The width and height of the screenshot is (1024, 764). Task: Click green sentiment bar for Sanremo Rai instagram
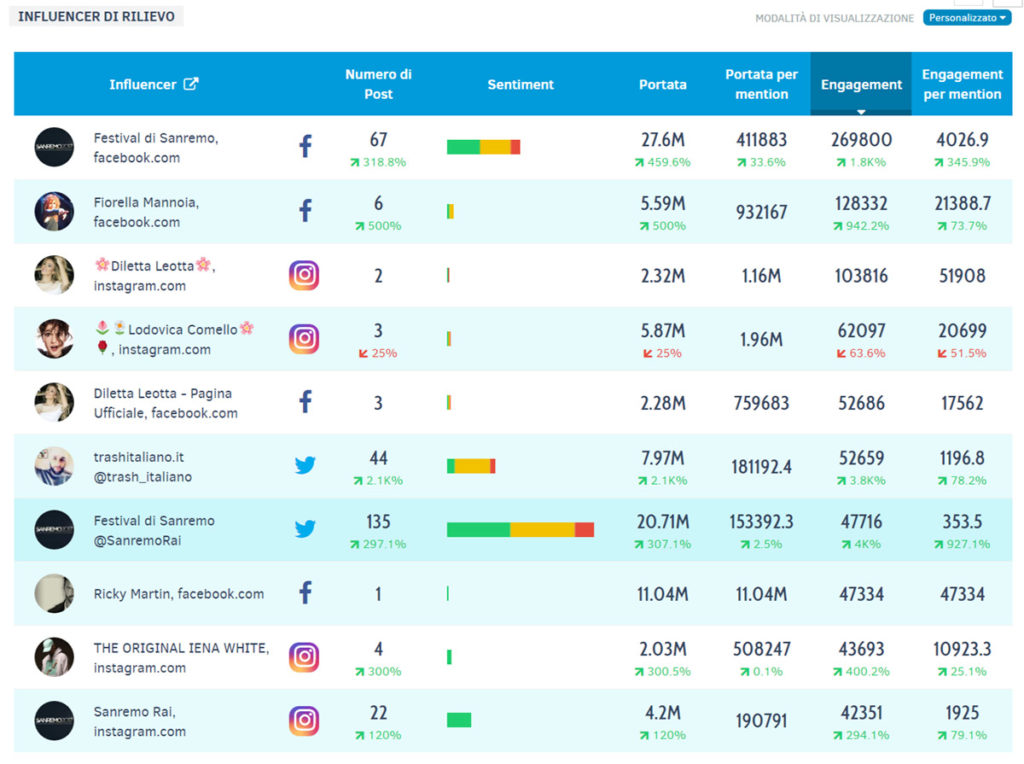[x=458, y=720]
